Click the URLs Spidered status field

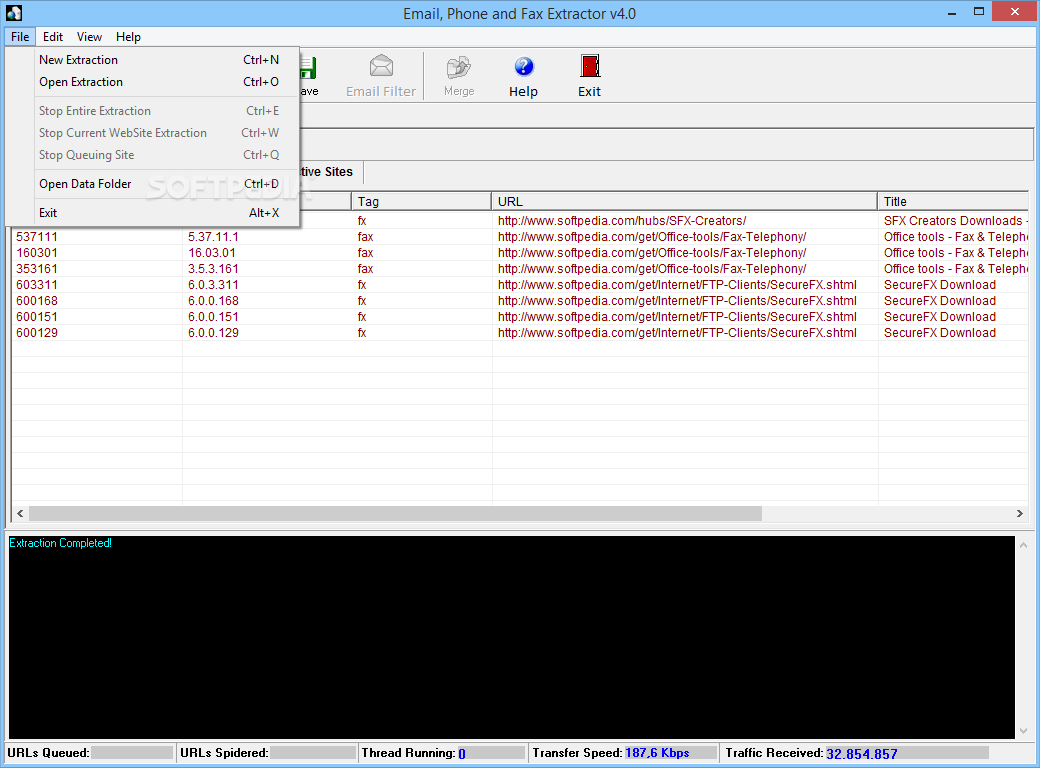tap(312, 753)
